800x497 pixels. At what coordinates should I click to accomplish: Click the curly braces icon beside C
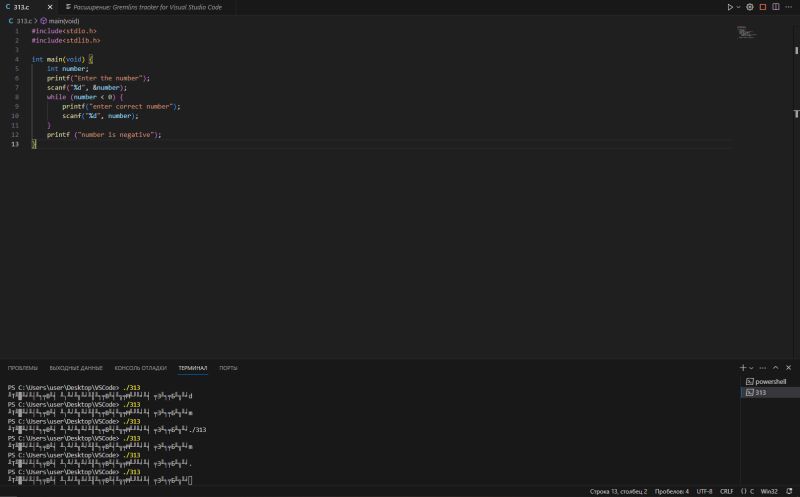[743, 491]
